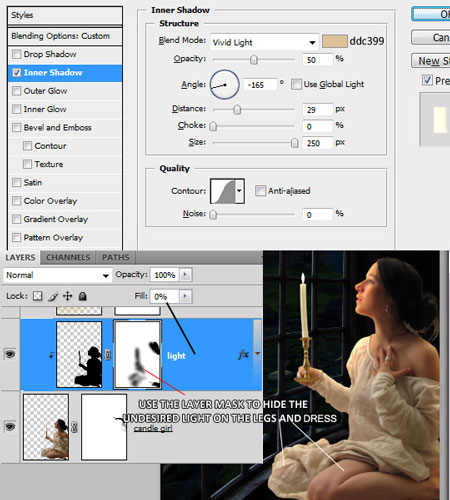This screenshot has width=450, height=500.
Task: Click the Distance slider handle
Action: tap(237, 110)
